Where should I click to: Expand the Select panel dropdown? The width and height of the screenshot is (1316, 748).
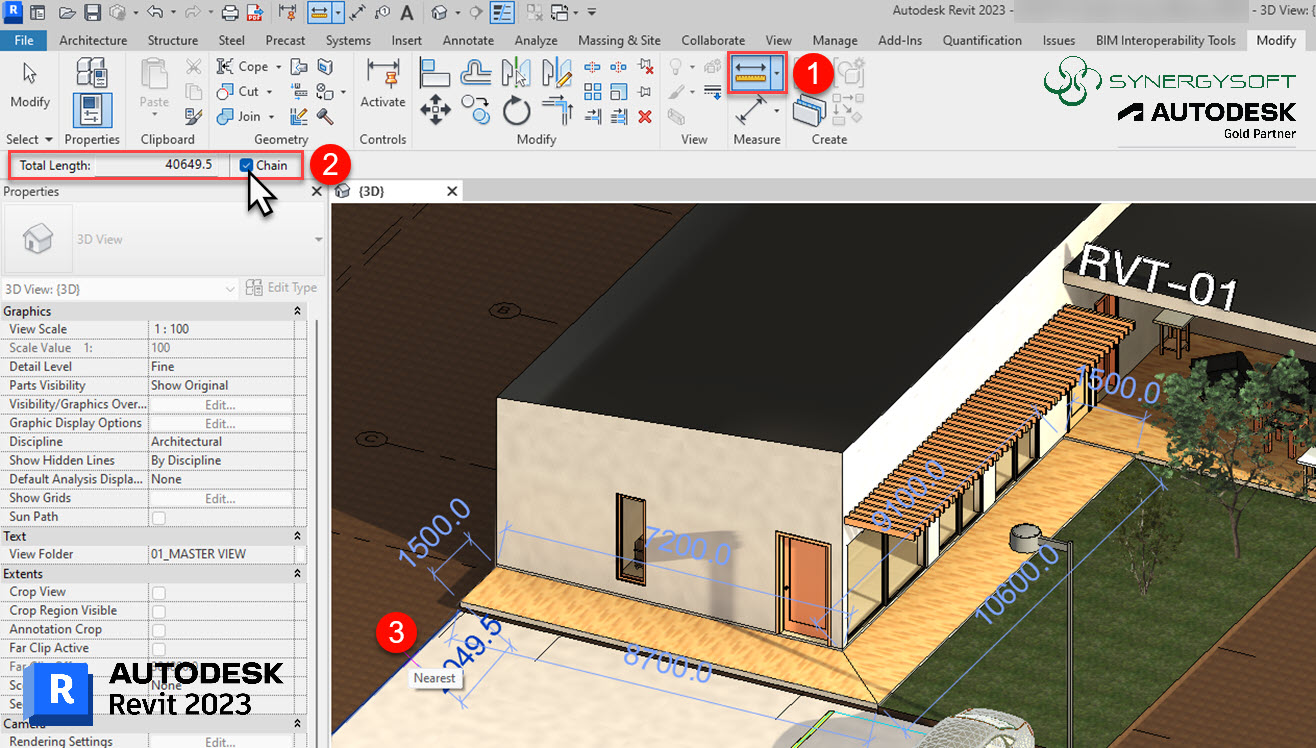48,140
